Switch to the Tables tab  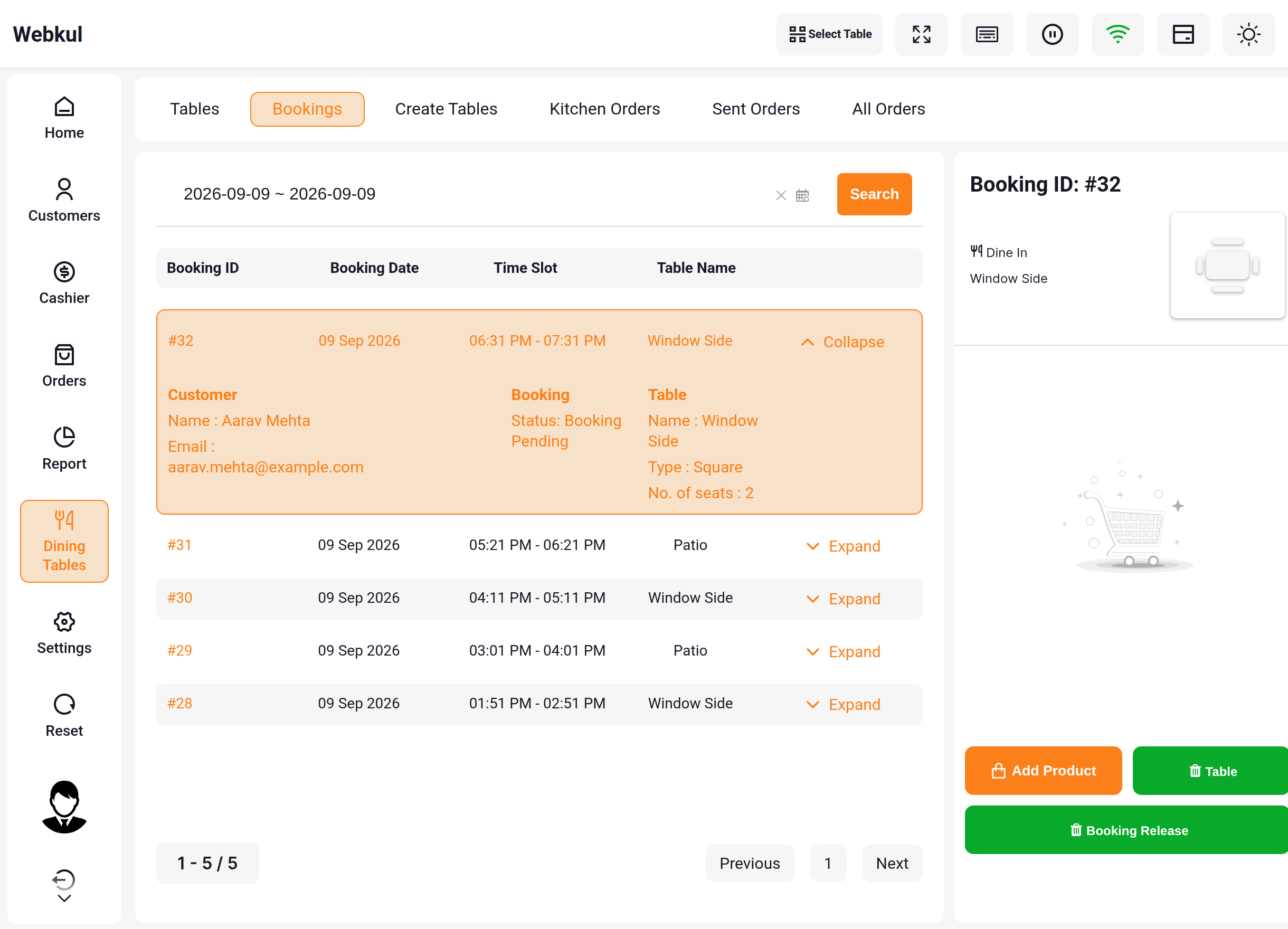(x=194, y=109)
